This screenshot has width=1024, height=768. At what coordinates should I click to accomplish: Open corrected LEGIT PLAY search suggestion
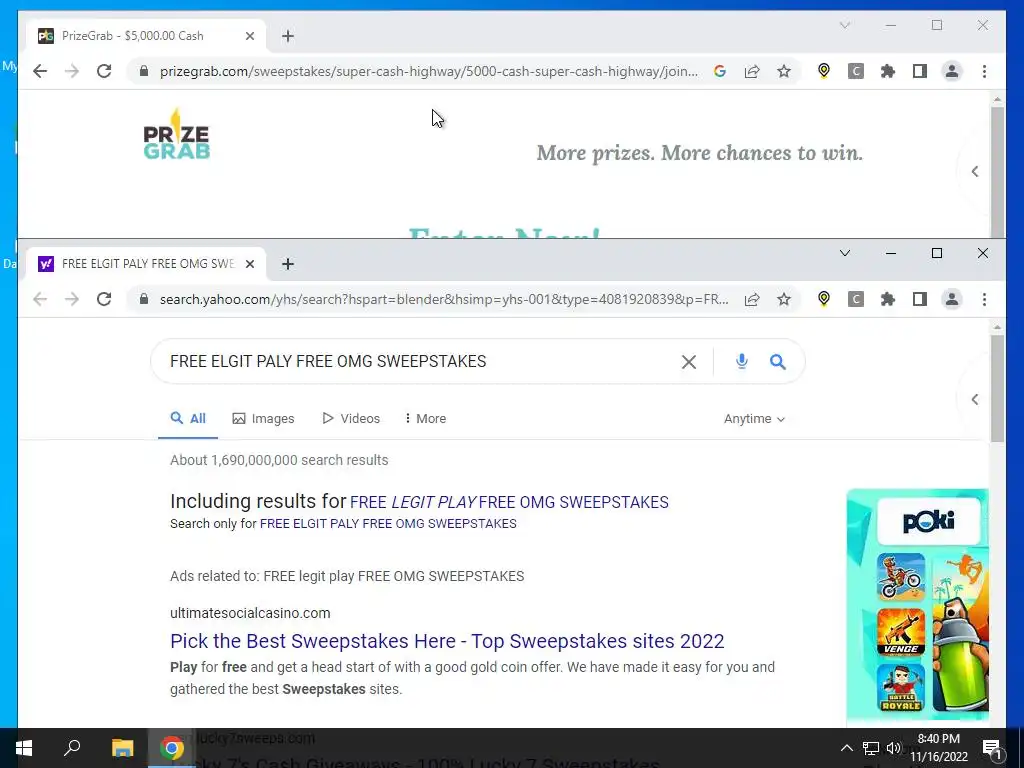509,502
